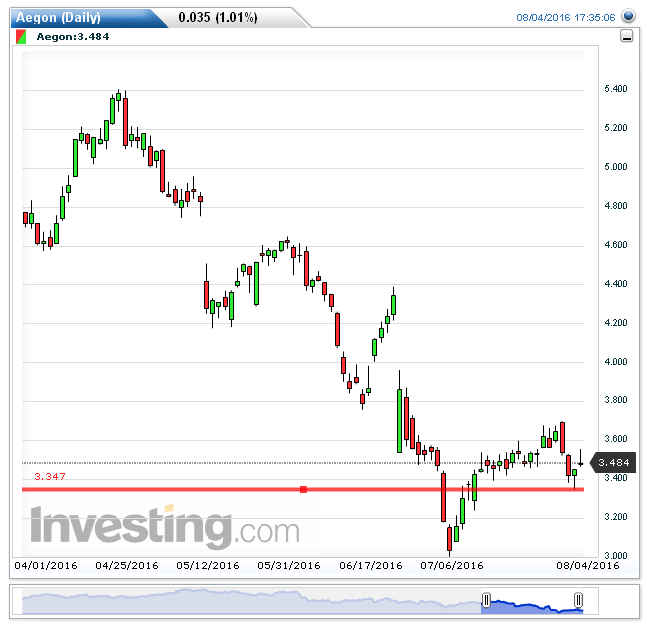Click the 4.600 price axis label
The height and width of the screenshot is (627, 650).
616,245
